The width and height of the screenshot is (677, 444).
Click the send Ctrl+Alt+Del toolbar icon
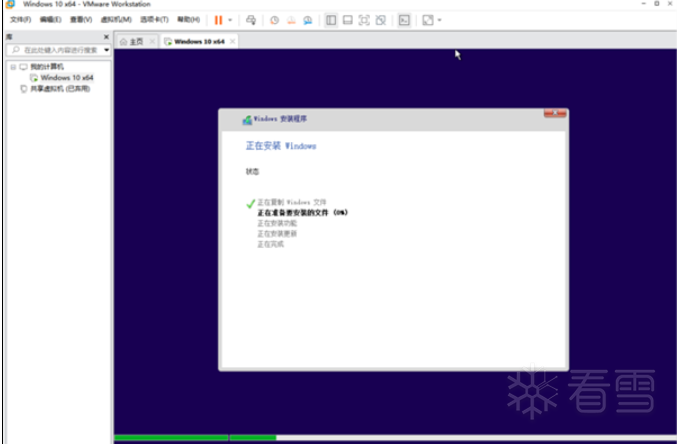point(251,20)
